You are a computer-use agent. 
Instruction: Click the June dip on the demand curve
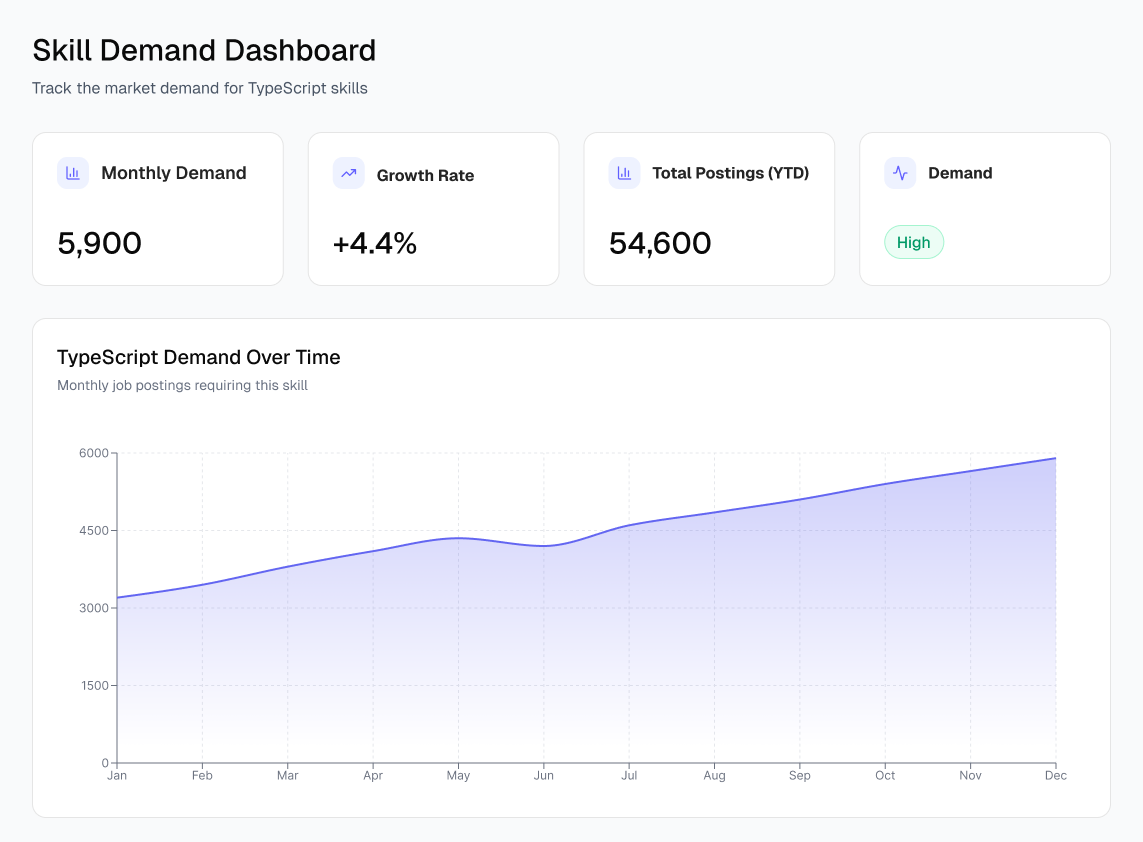544,546
